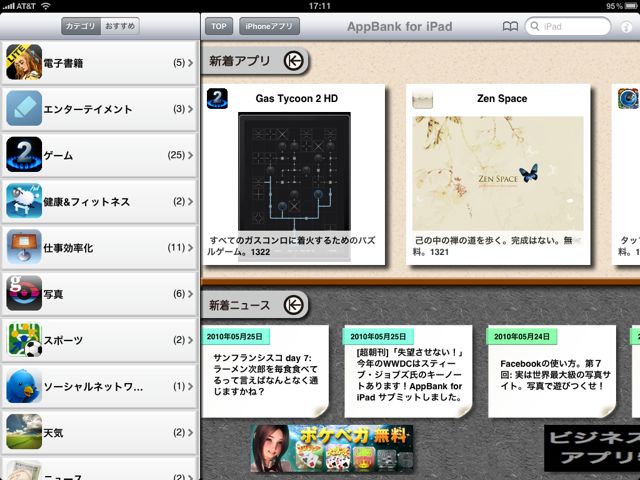Click the Gas Tycoon 2 HD title

(297, 98)
